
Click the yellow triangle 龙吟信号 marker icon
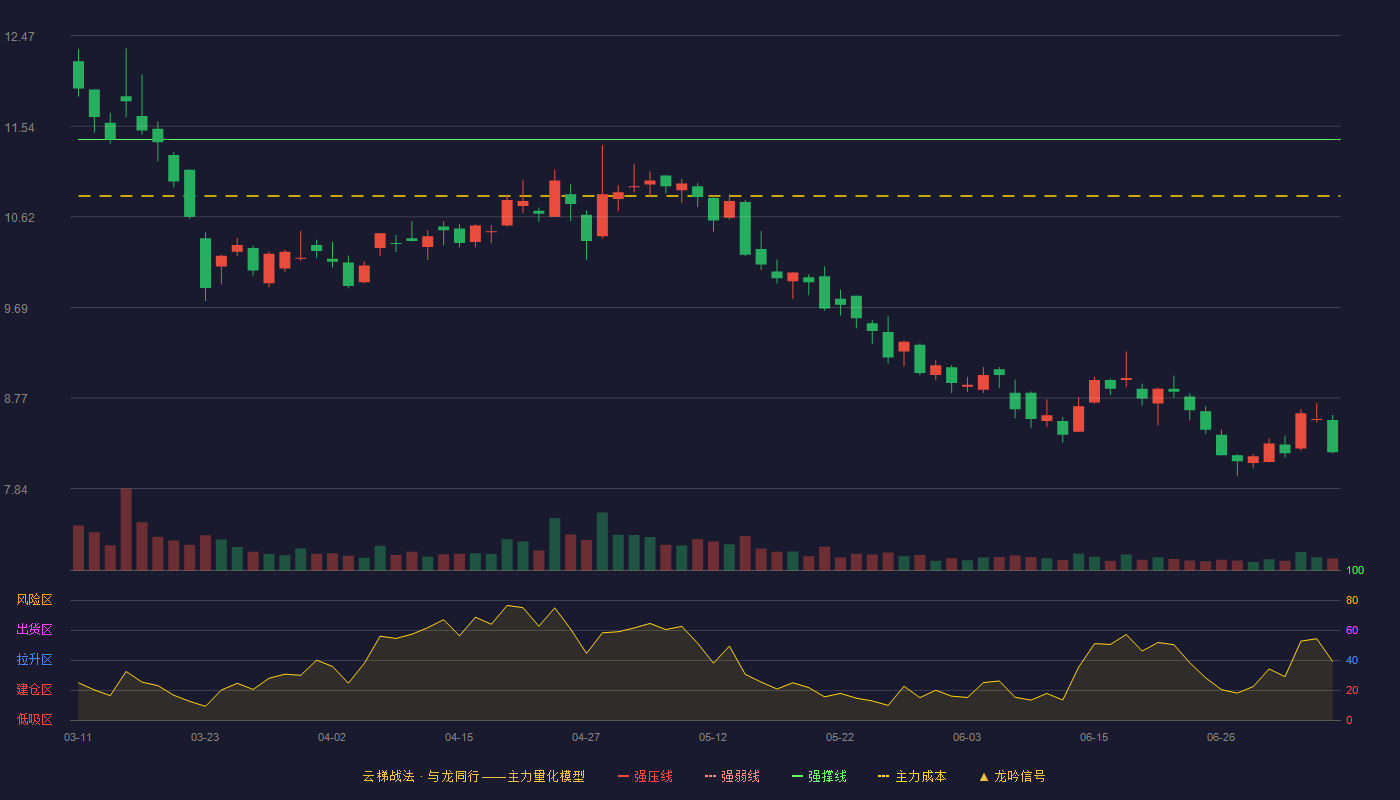pos(984,776)
